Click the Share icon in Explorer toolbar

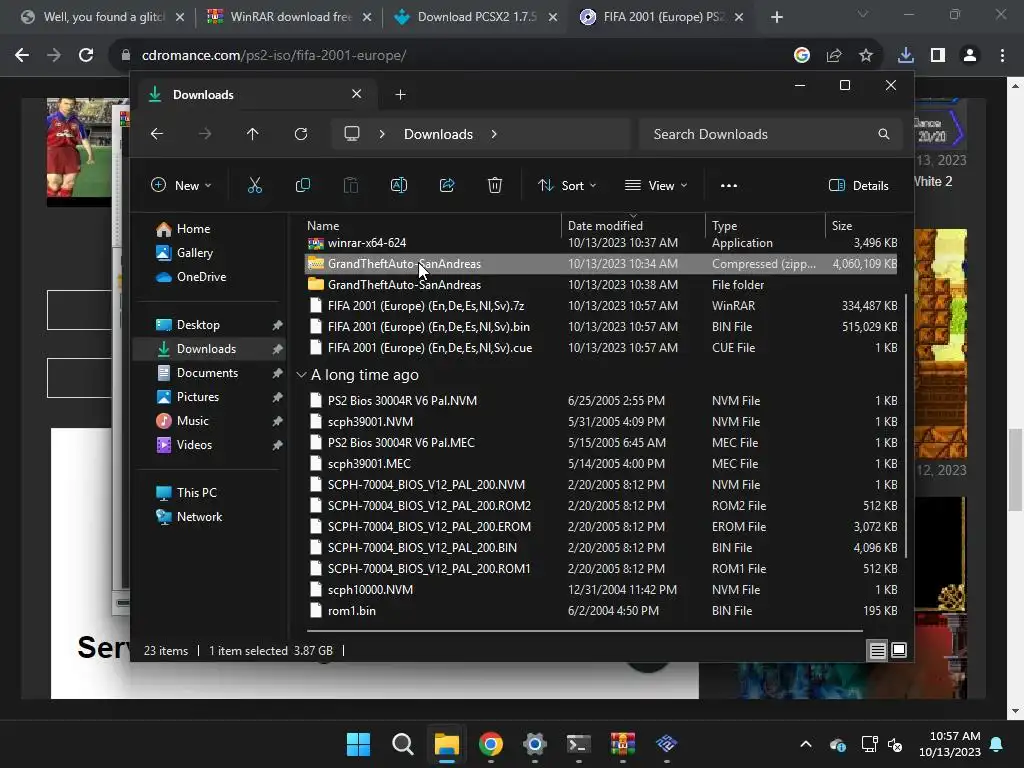point(447,185)
